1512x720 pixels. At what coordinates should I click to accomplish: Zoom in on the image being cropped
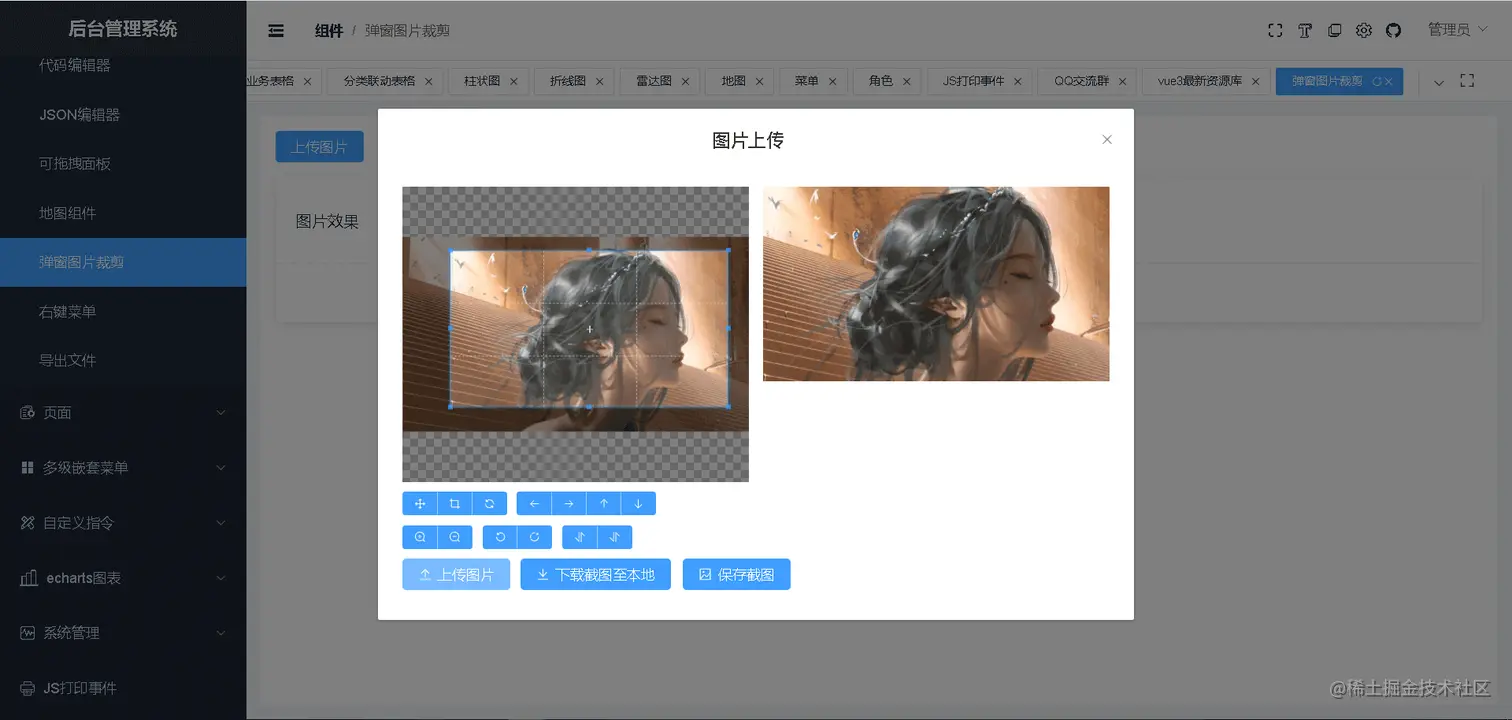tap(420, 537)
